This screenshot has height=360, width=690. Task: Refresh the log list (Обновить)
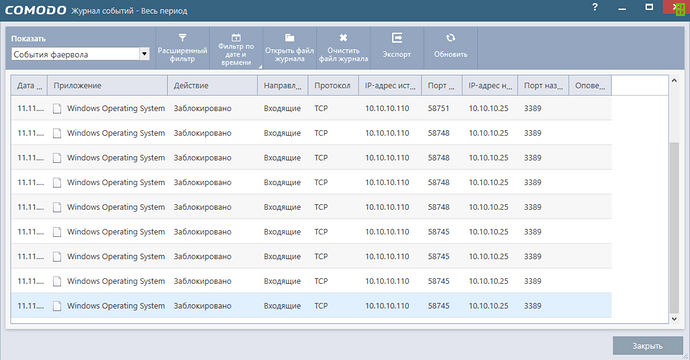click(451, 48)
